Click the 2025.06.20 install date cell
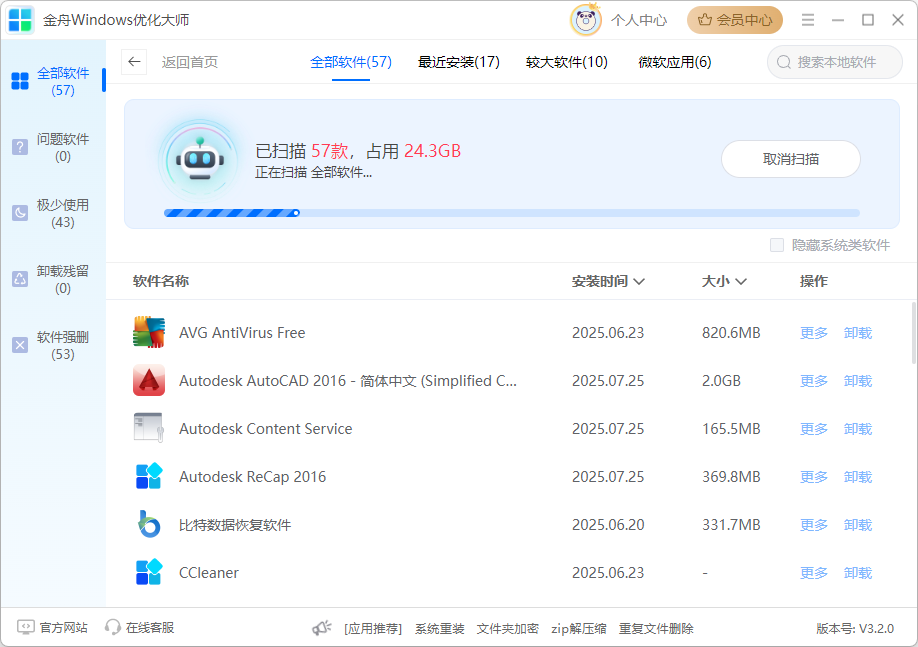This screenshot has height=647, width=918. click(608, 525)
